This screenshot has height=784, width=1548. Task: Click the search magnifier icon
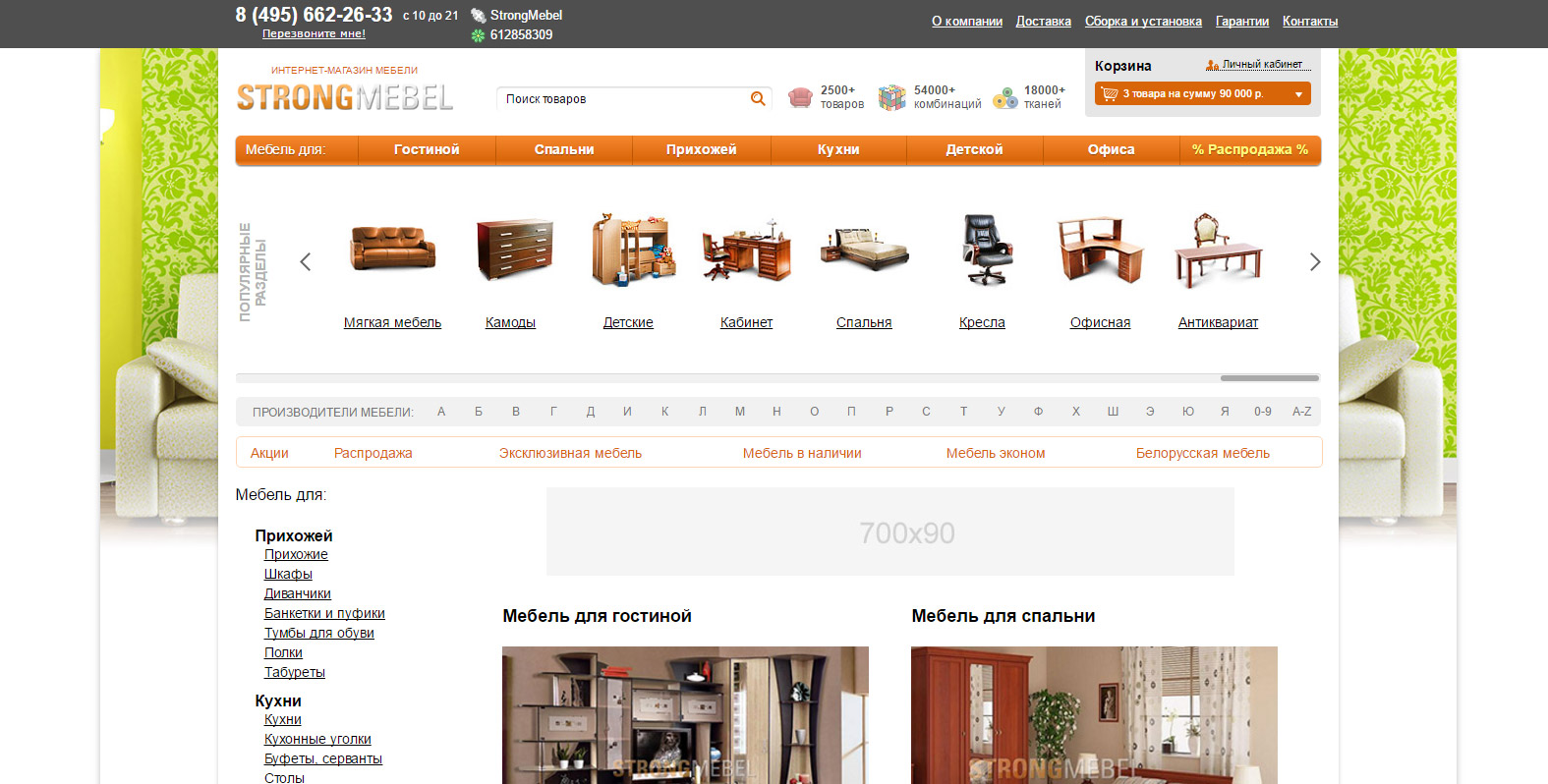758,98
